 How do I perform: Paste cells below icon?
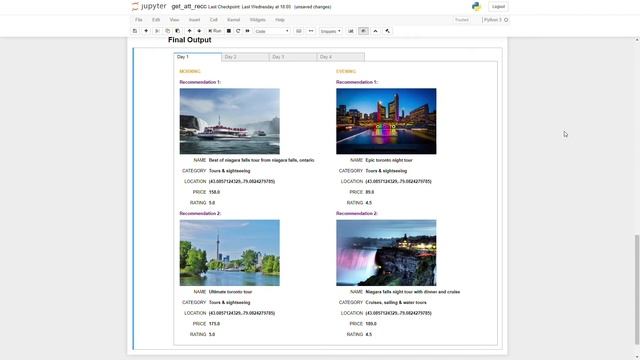click(178, 31)
